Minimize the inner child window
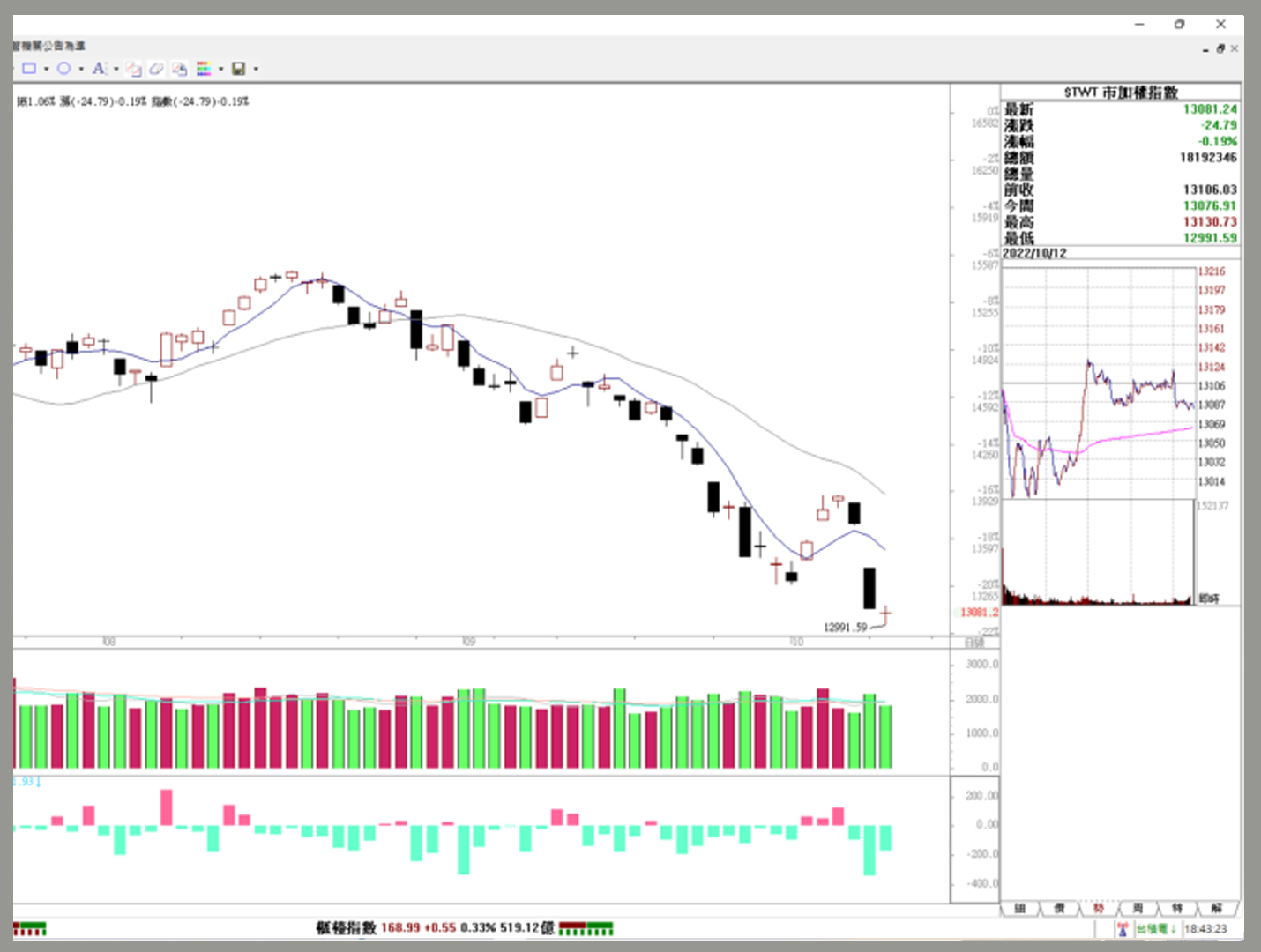The image size is (1261, 952). click(1205, 50)
